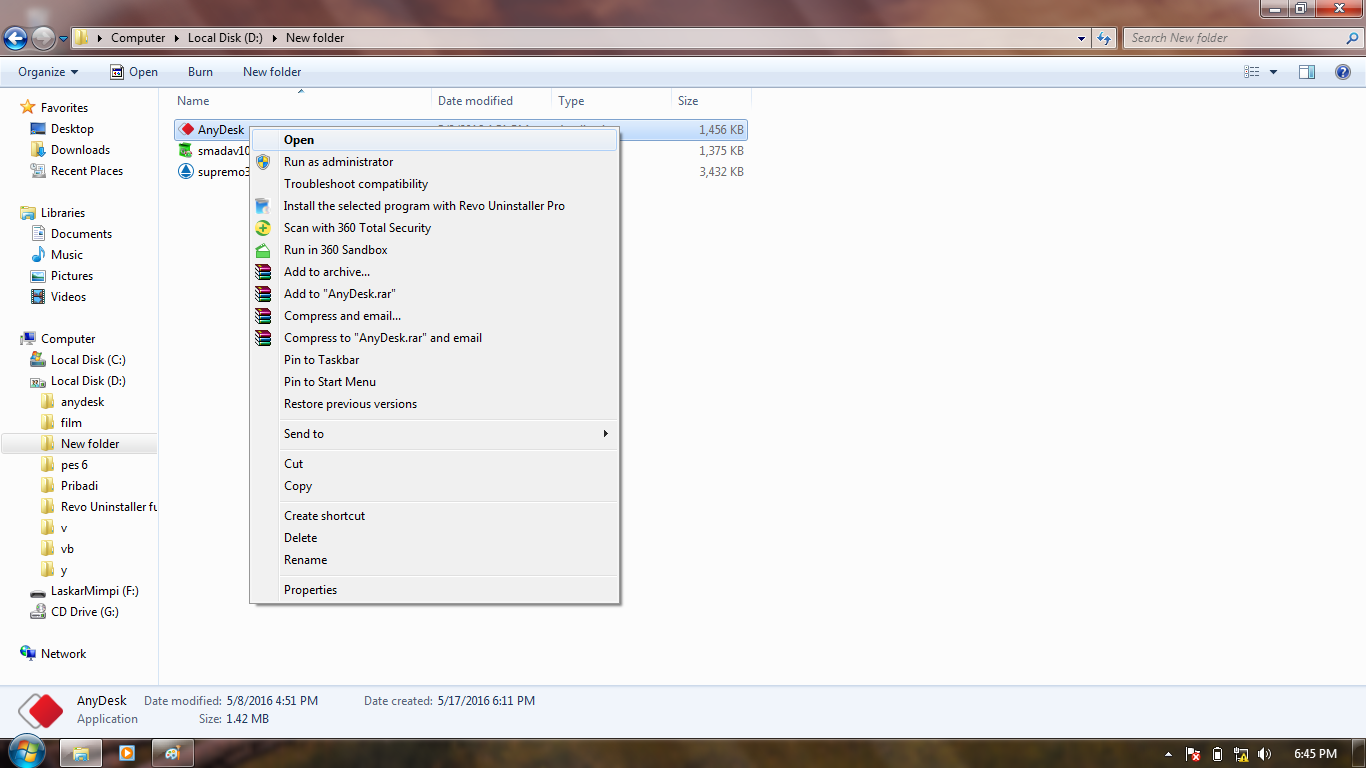Click the search magnifier icon
The height and width of the screenshot is (768, 1366).
[x=1353, y=38]
